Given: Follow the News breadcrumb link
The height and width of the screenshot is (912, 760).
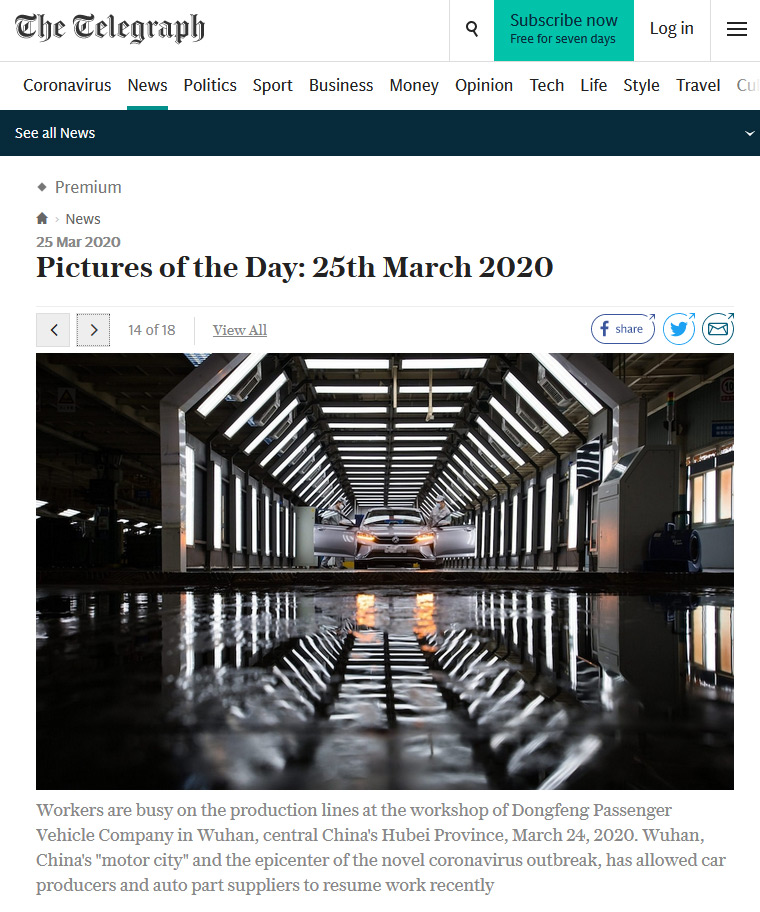Looking at the screenshot, I should tap(83, 219).
